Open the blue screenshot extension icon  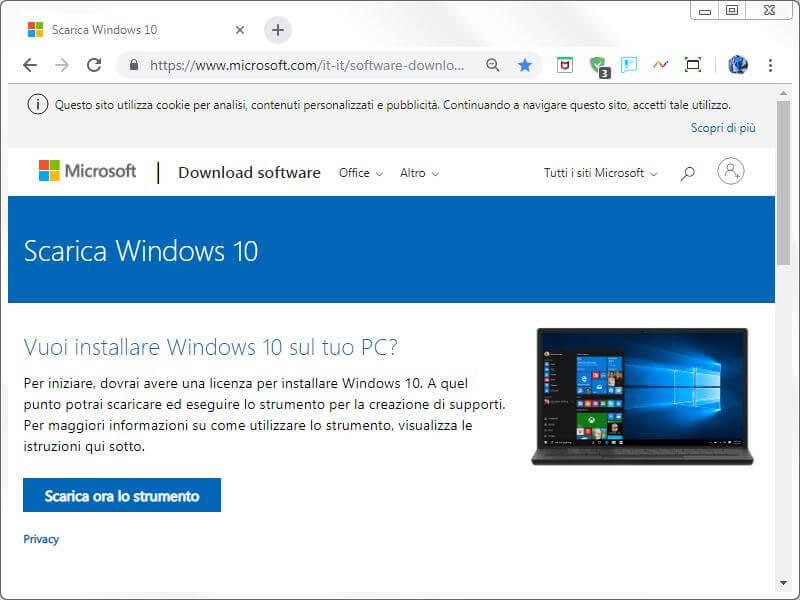(x=628, y=64)
